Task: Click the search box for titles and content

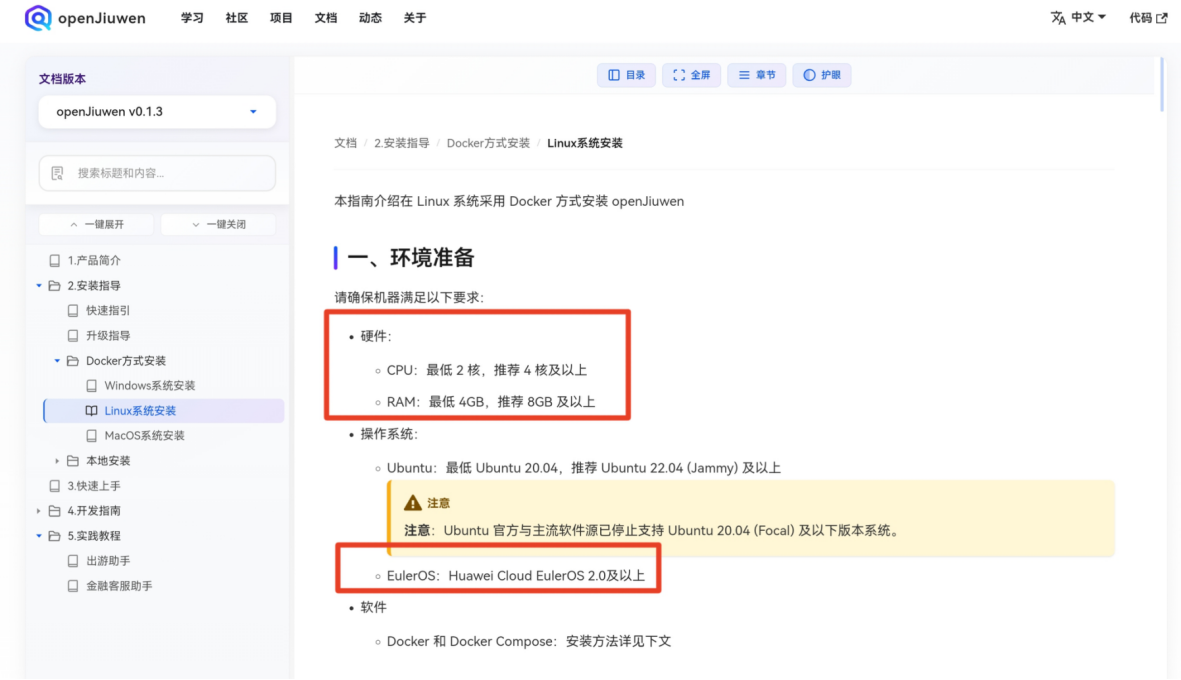Action: pos(157,173)
